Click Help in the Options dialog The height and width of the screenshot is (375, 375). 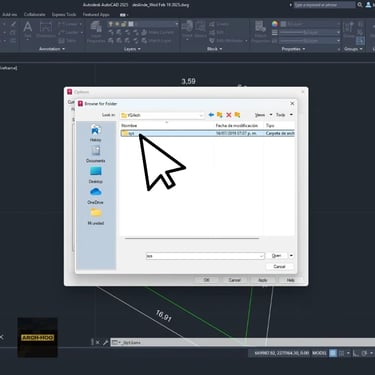291,280
